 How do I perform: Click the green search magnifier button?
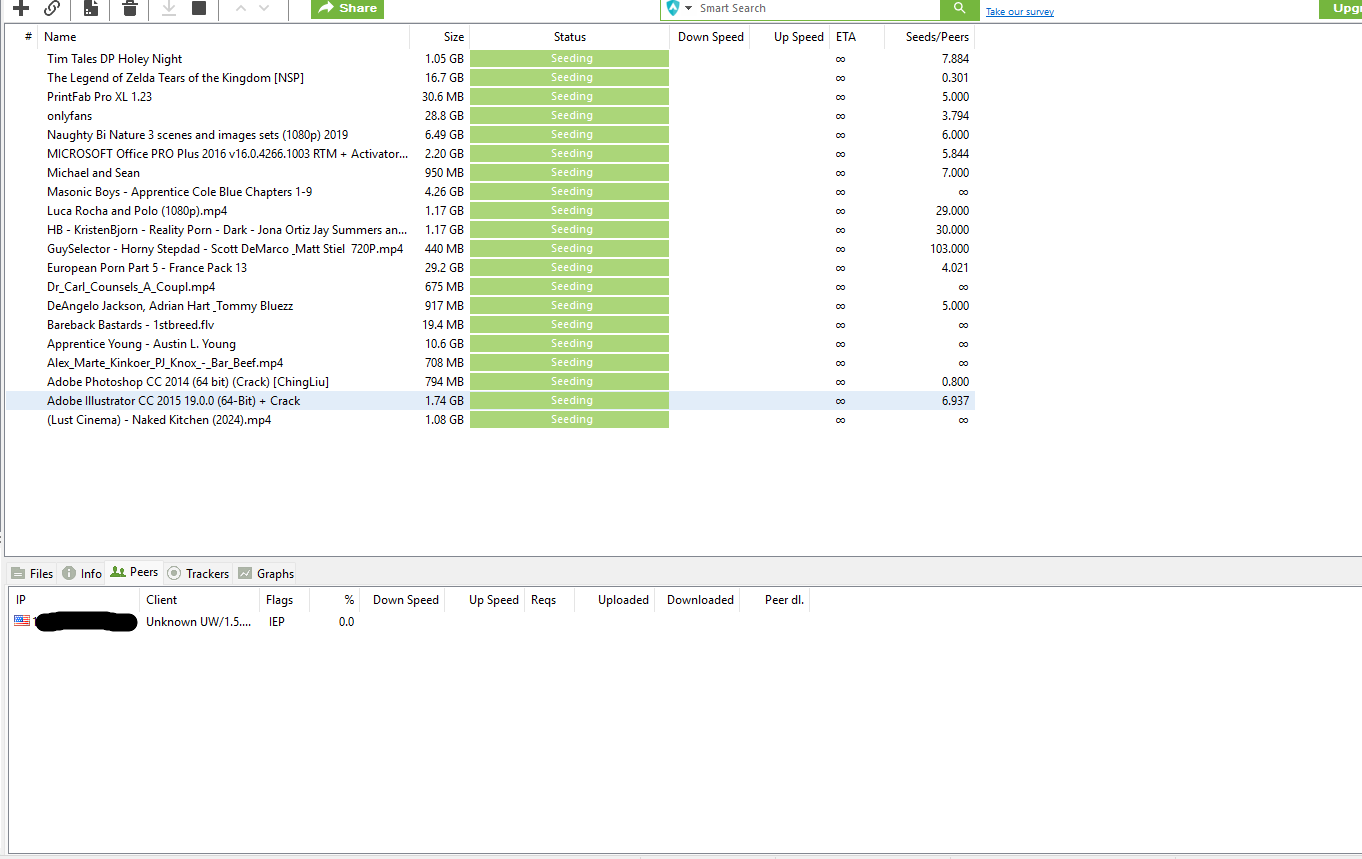point(959,8)
